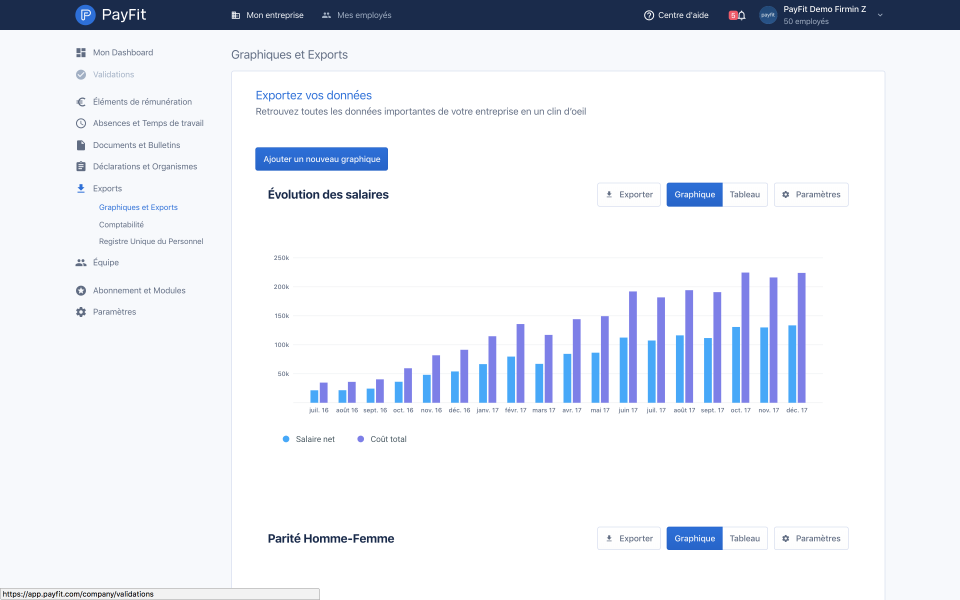Switch Parité Homme-Femme to Tableau view

[x=744, y=539]
